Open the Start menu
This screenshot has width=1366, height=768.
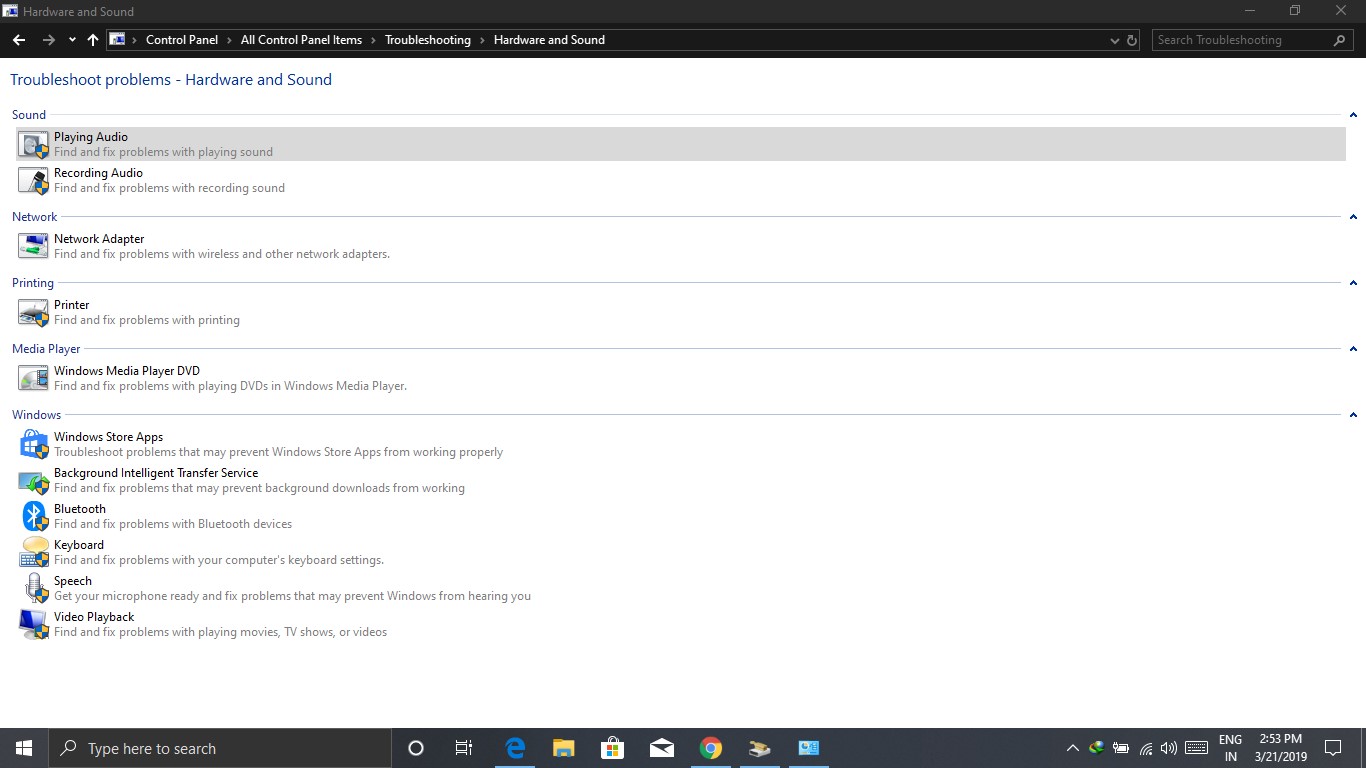[24, 748]
